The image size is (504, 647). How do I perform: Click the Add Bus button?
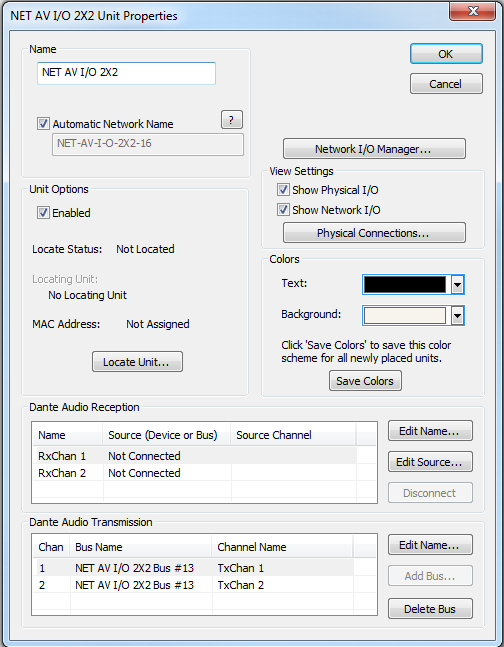pyautogui.click(x=430, y=576)
